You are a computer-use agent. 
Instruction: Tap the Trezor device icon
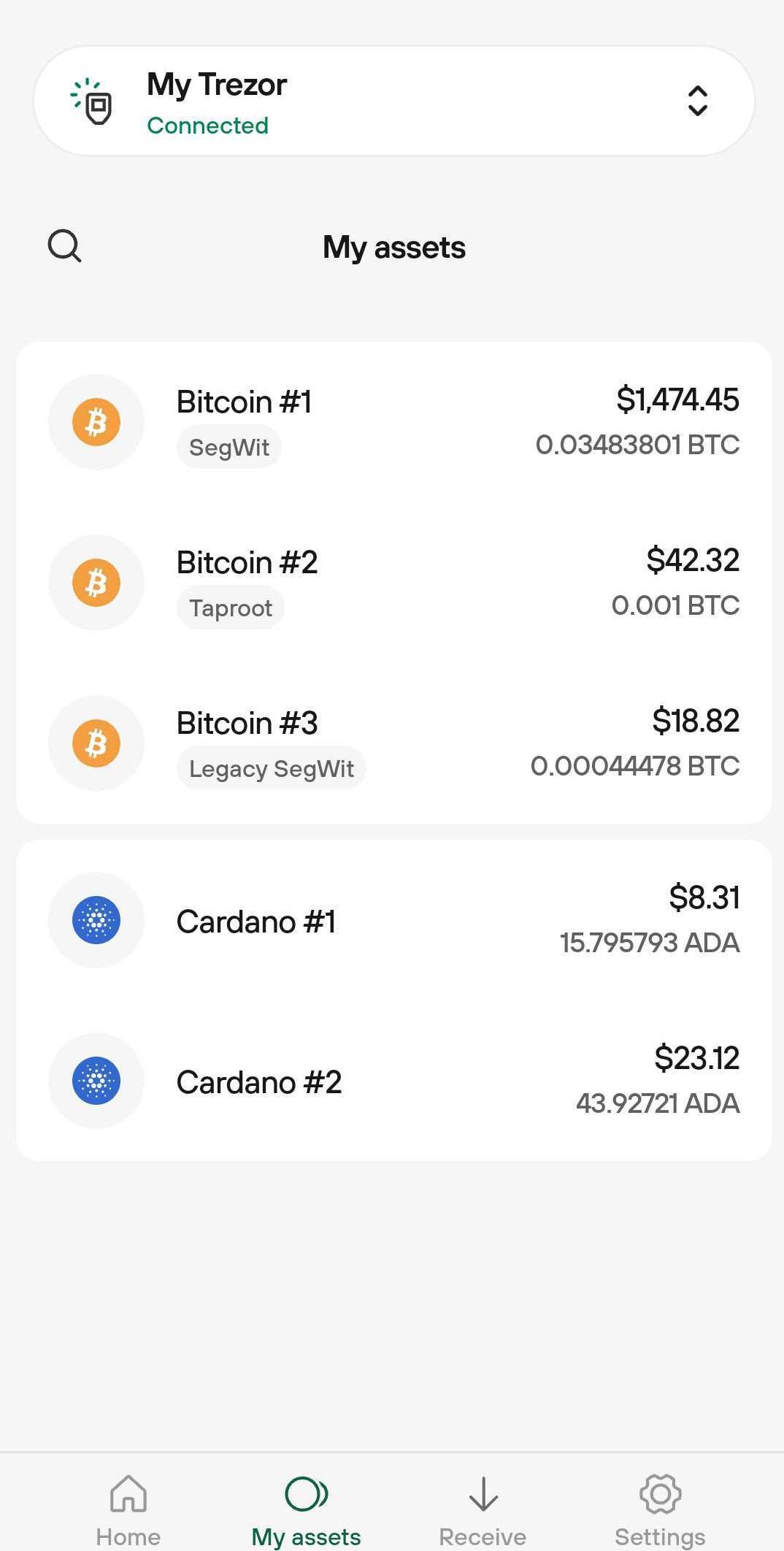(x=93, y=102)
